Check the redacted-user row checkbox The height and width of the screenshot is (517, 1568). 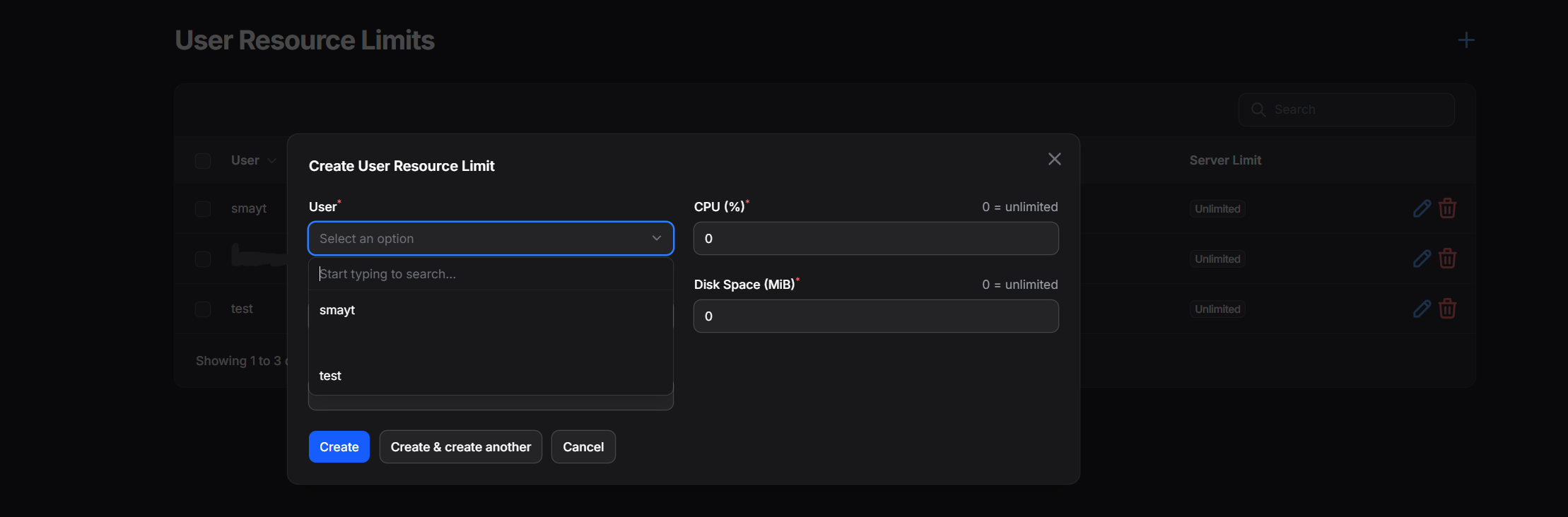203,259
